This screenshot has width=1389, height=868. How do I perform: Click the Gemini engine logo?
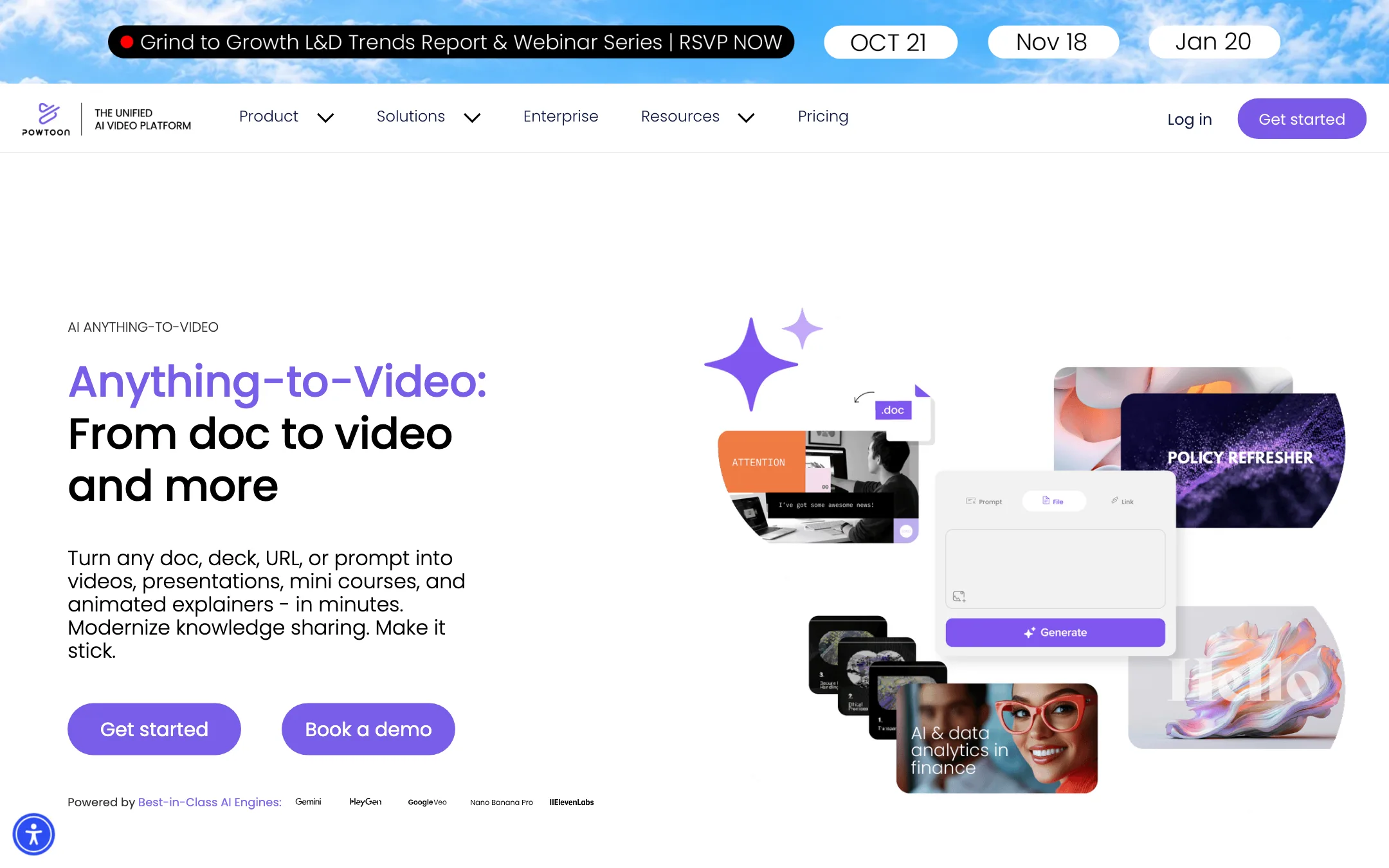pyautogui.click(x=308, y=802)
